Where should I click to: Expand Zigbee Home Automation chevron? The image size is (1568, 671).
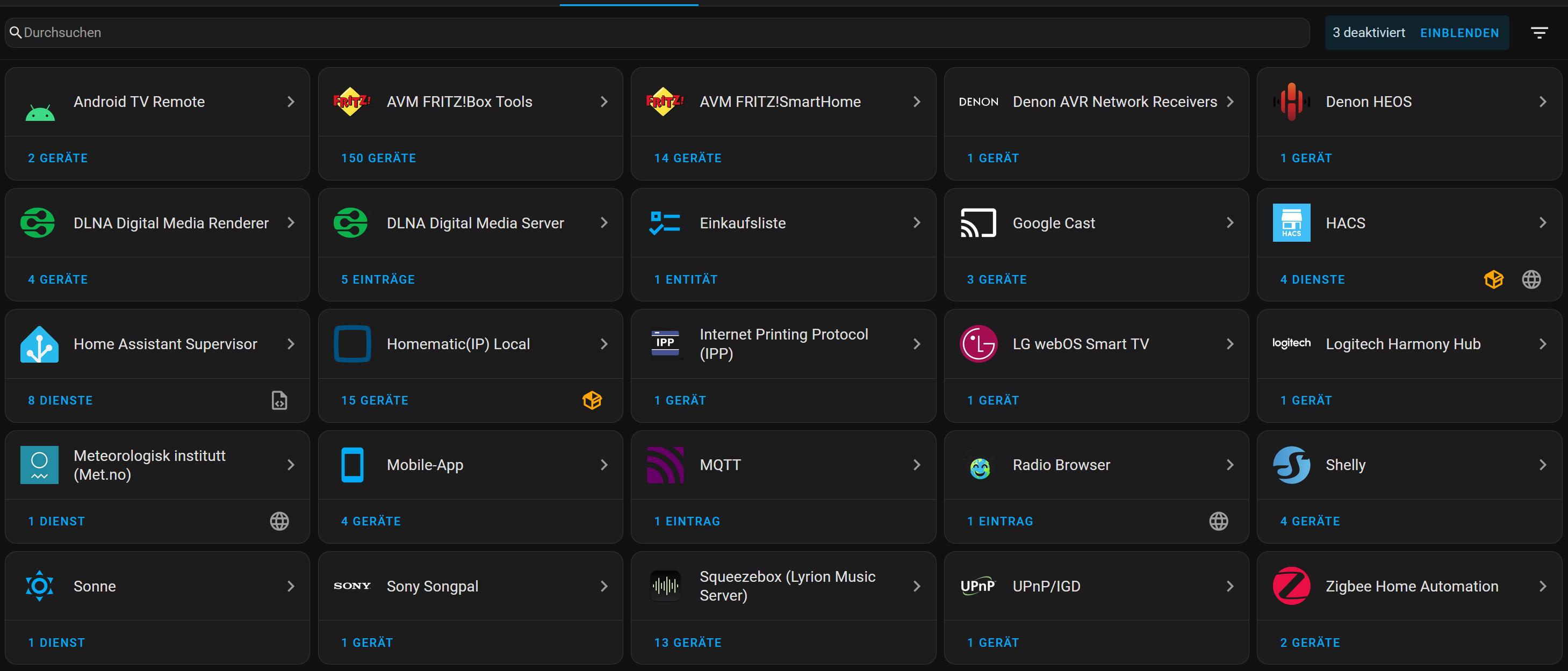[x=1542, y=586]
